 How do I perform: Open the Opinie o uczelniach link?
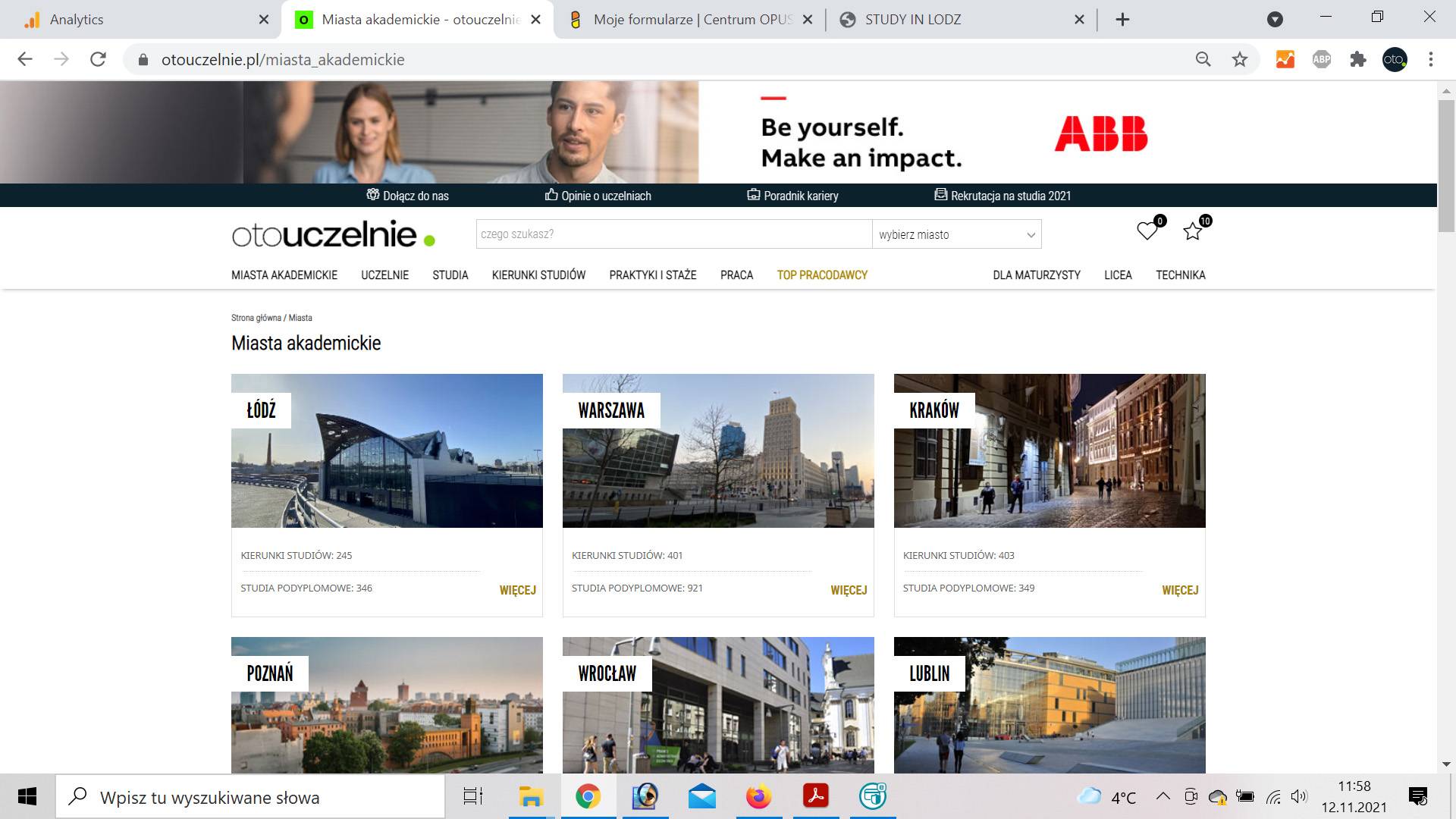click(x=598, y=196)
